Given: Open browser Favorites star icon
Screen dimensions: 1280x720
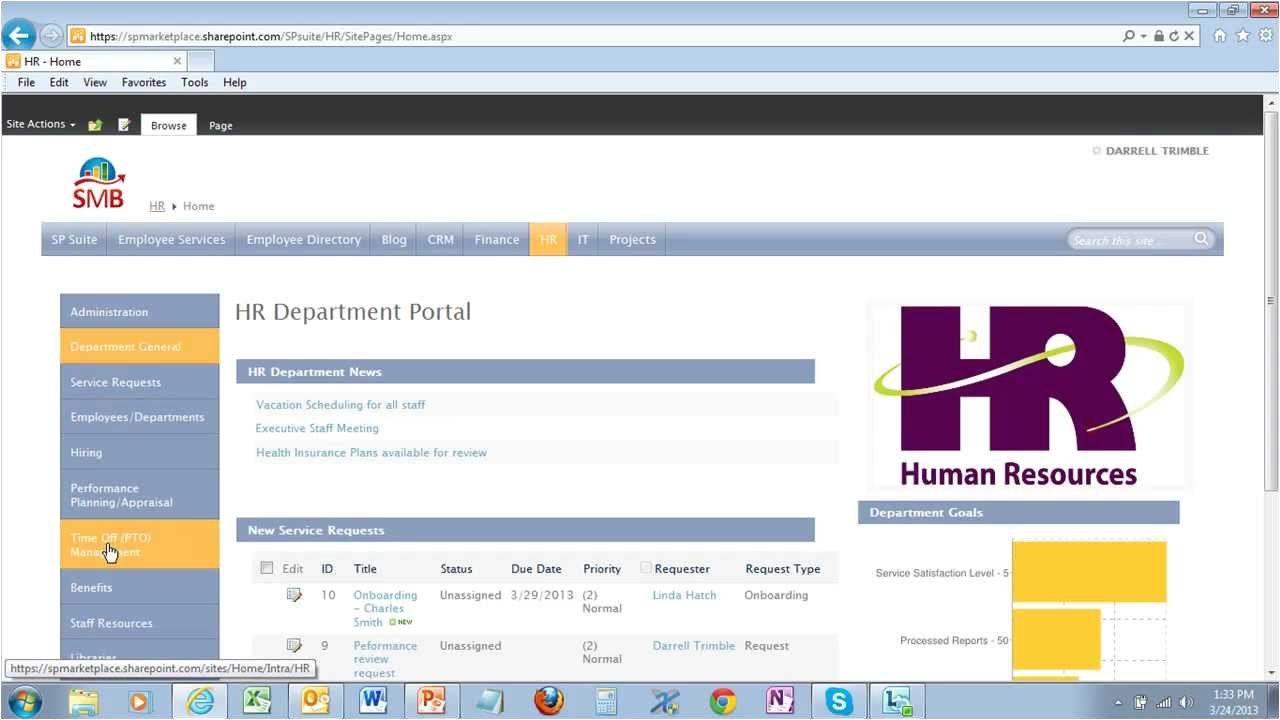Looking at the screenshot, I should pyautogui.click(x=1242, y=36).
